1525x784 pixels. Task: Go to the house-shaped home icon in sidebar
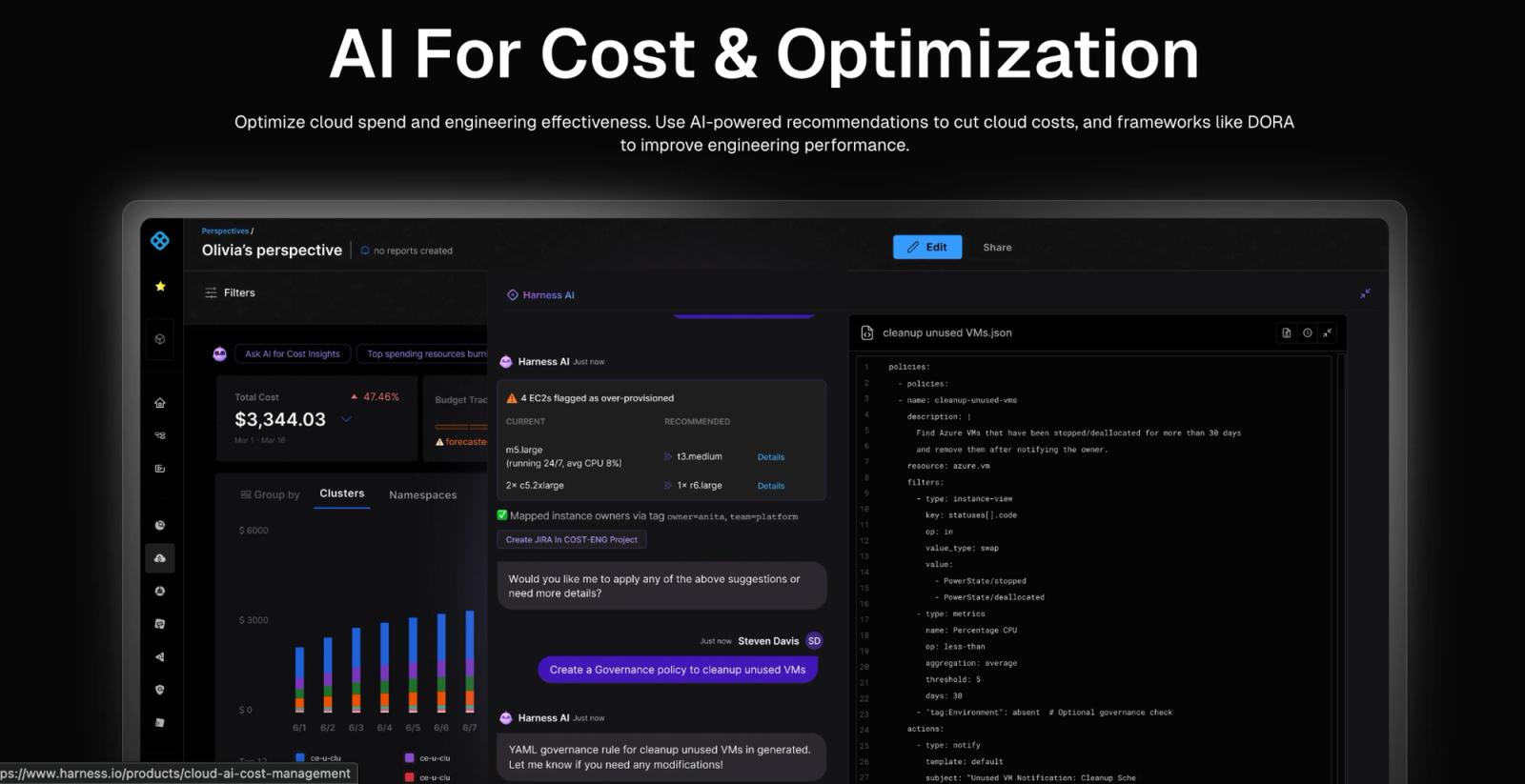(x=160, y=403)
